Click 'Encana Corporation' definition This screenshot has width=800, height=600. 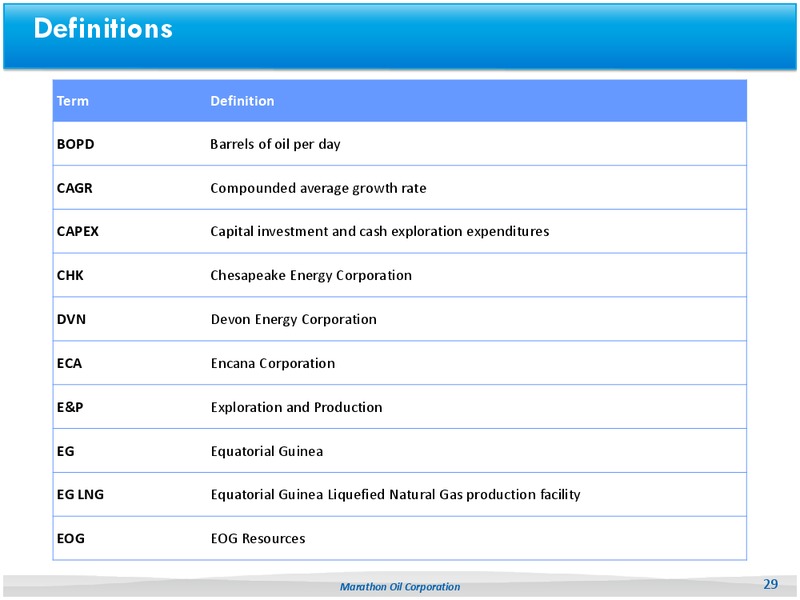click(x=273, y=363)
